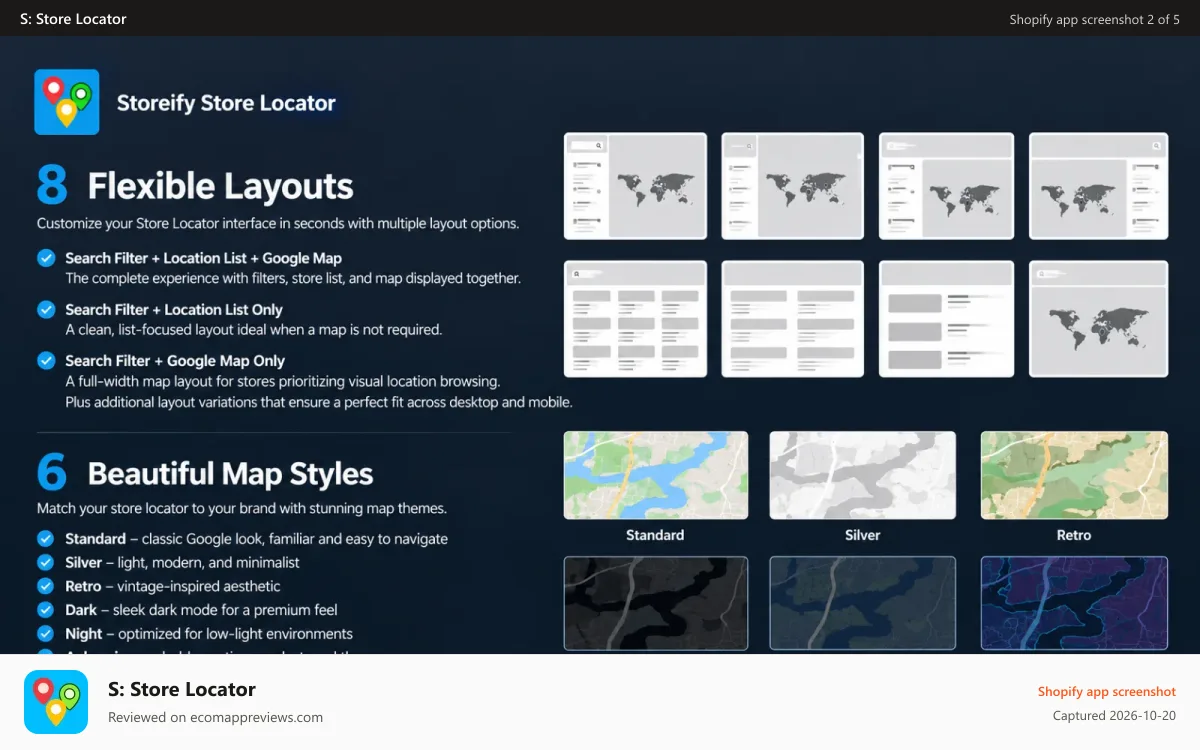This screenshot has width=1200, height=750.
Task: Click the Captured 2026-10-20 date text
Action: tap(1114, 715)
